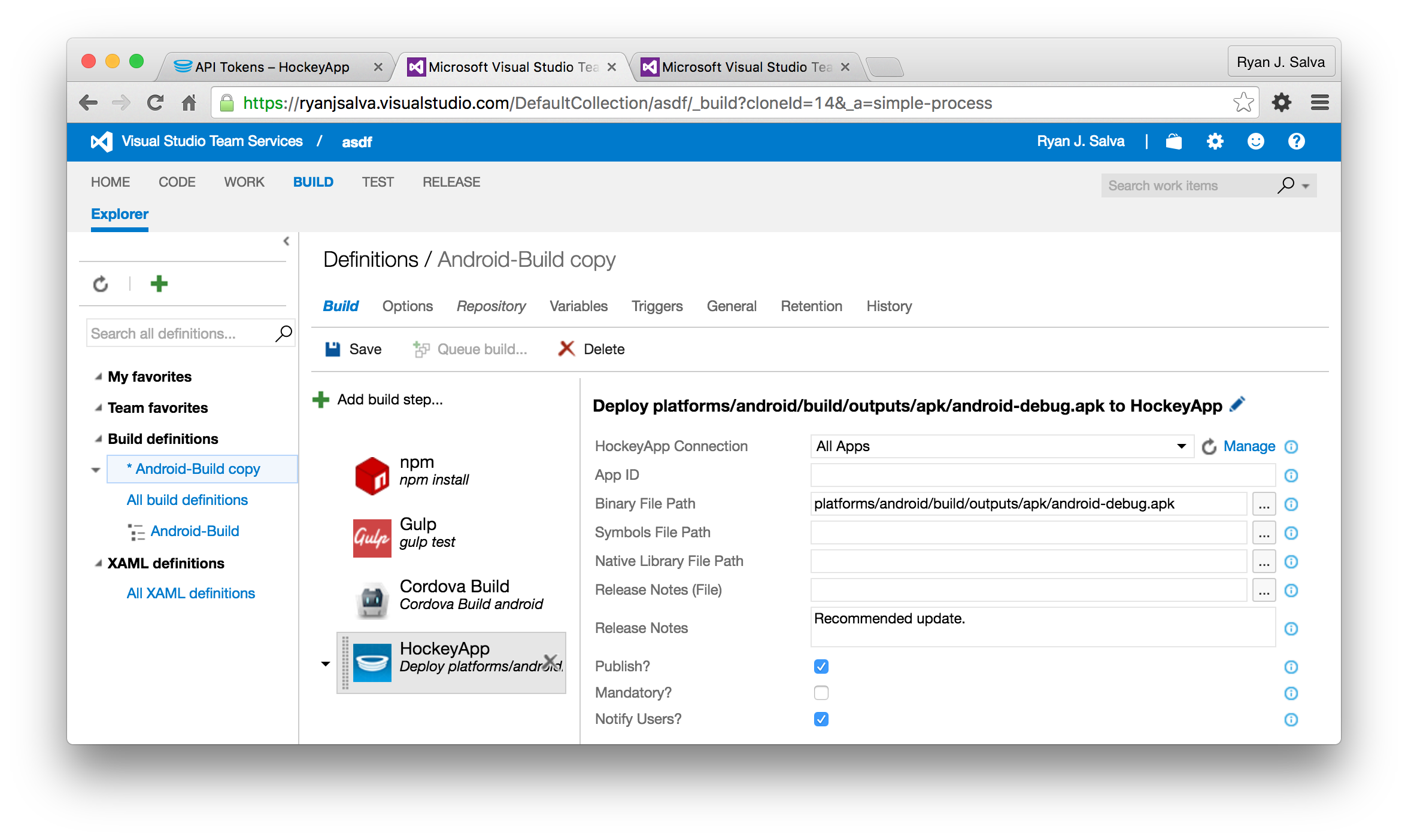Open the Triggers tab
Image resolution: width=1408 pixels, height=840 pixels.
point(657,306)
